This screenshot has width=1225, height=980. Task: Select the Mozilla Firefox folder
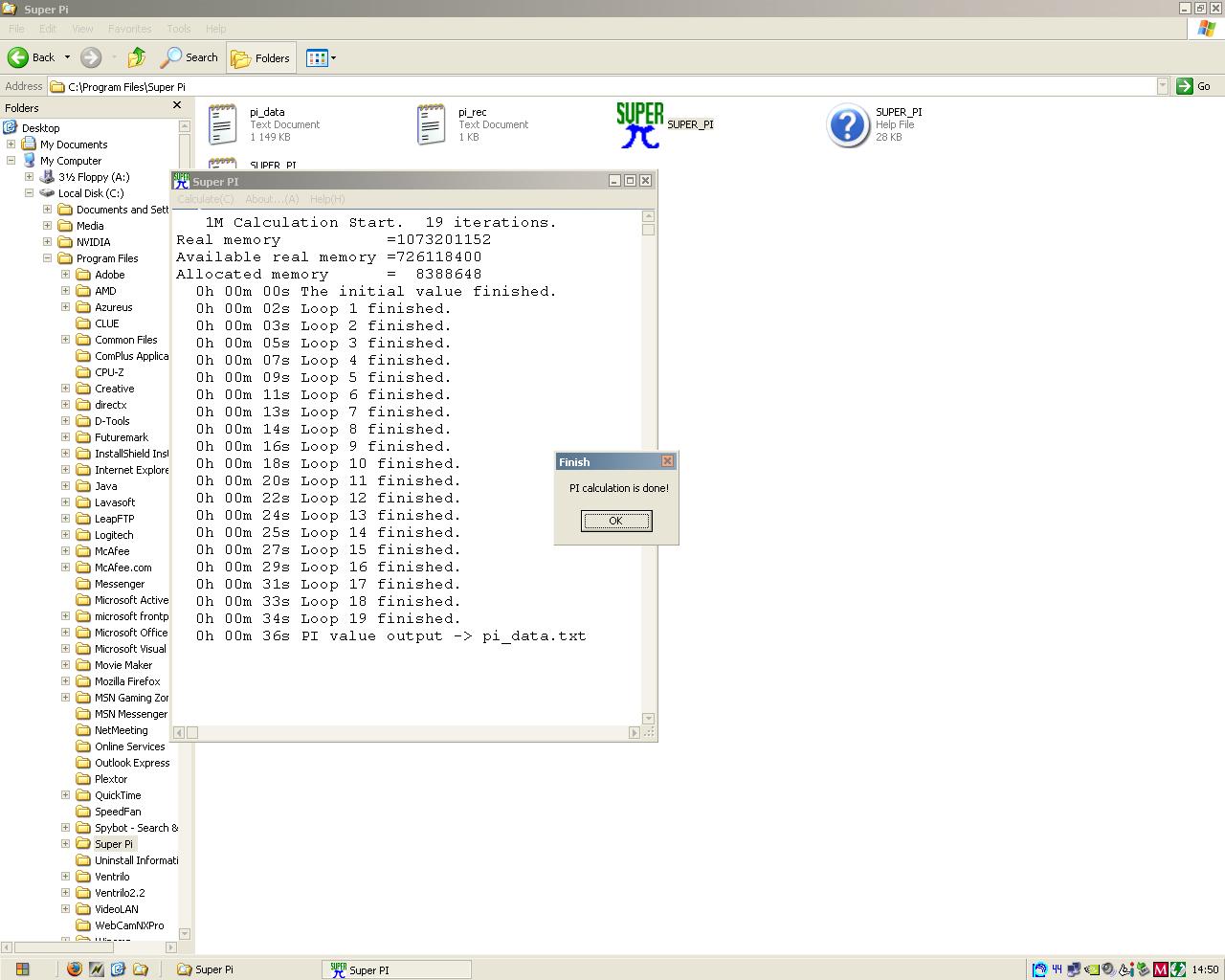click(x=127, y=681)
